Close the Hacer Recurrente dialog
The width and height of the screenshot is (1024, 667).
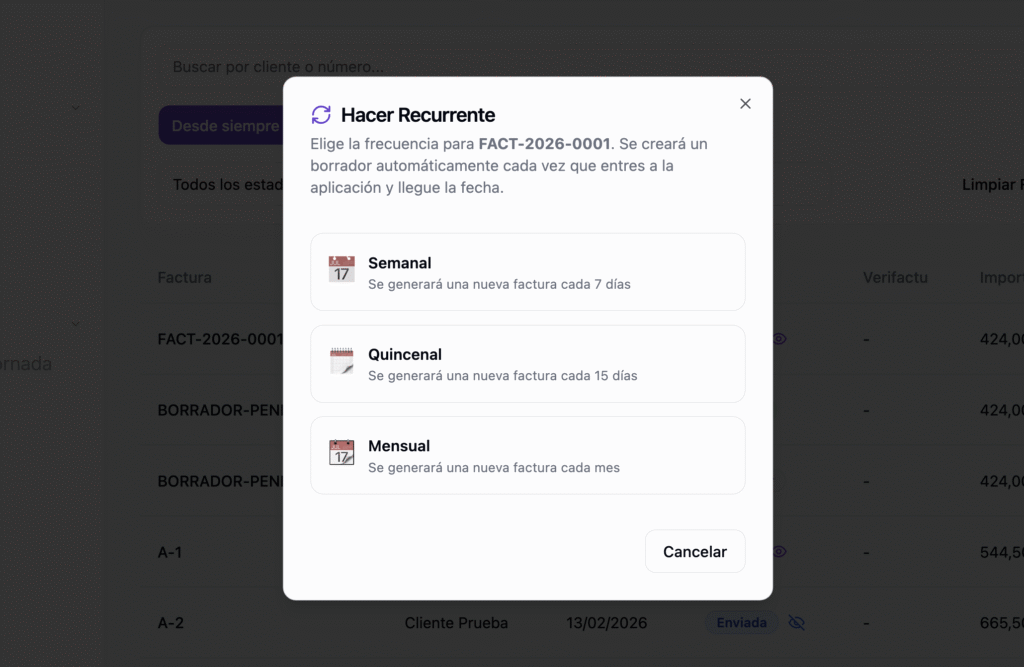pos(745,104)
